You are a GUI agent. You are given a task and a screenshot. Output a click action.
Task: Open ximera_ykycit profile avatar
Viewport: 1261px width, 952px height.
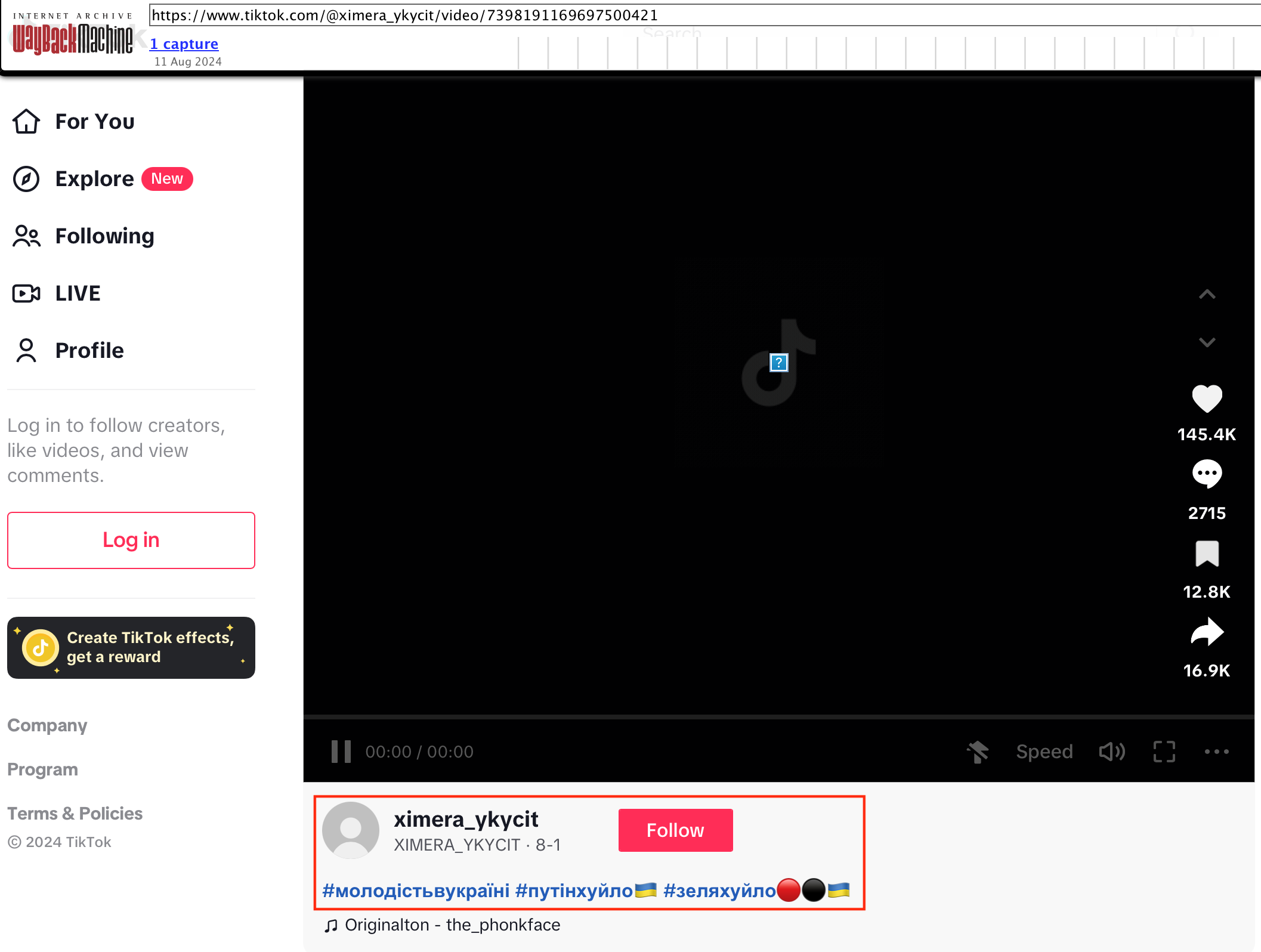pyautogui.click(x=351, y=830)
